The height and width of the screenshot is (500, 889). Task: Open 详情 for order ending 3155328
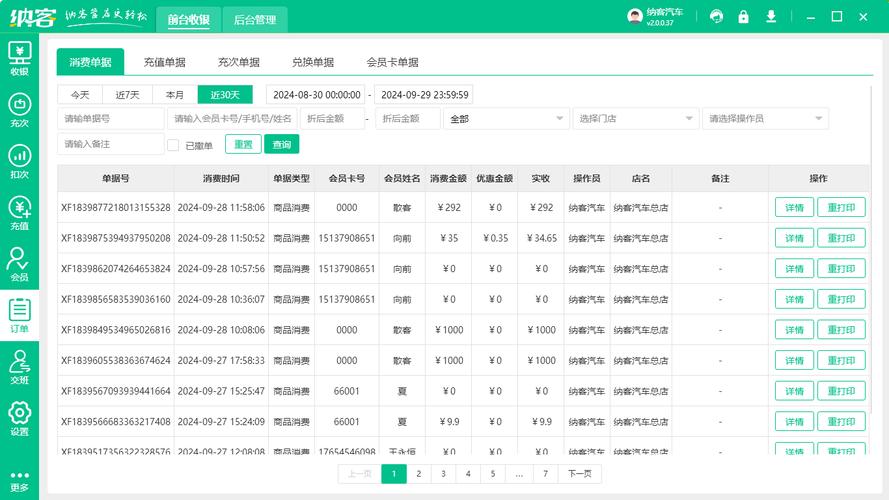point(794,207)
